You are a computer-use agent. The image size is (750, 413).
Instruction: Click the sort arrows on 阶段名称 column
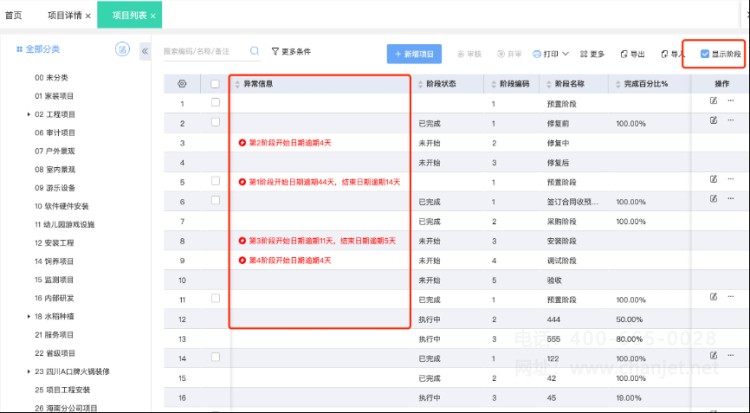549,84
